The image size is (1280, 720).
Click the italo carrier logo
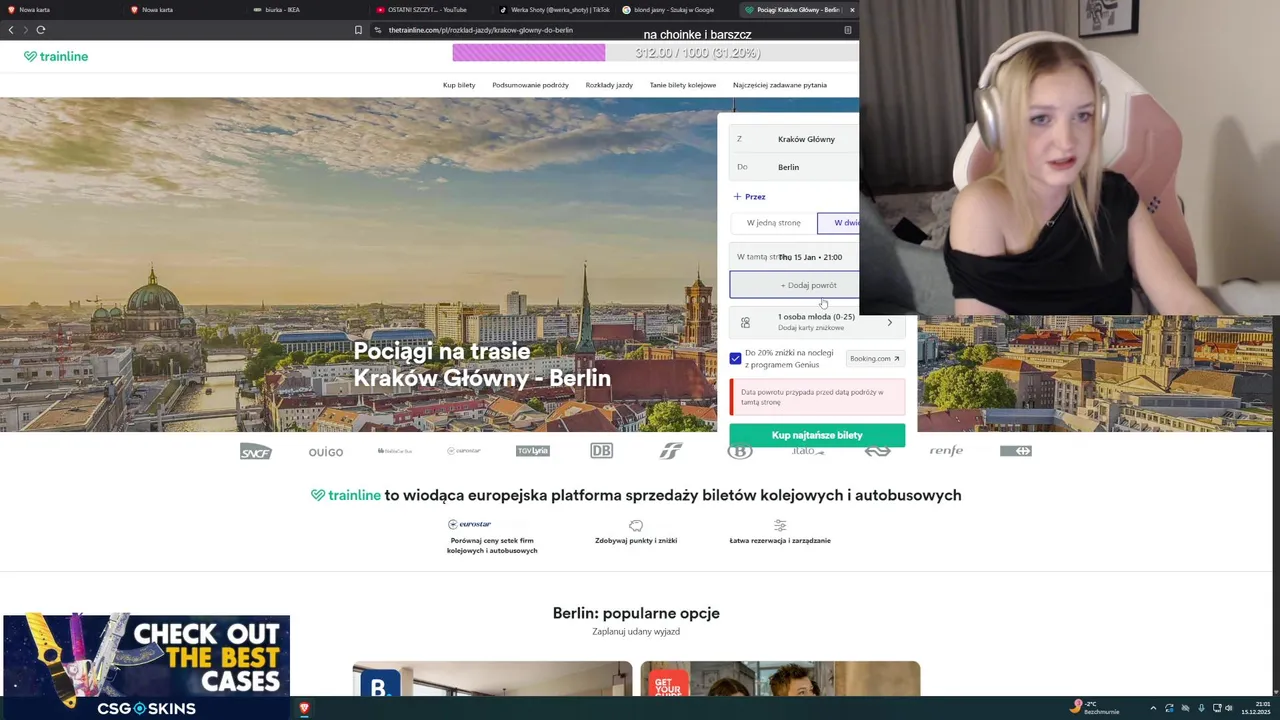tap(808, 451)
